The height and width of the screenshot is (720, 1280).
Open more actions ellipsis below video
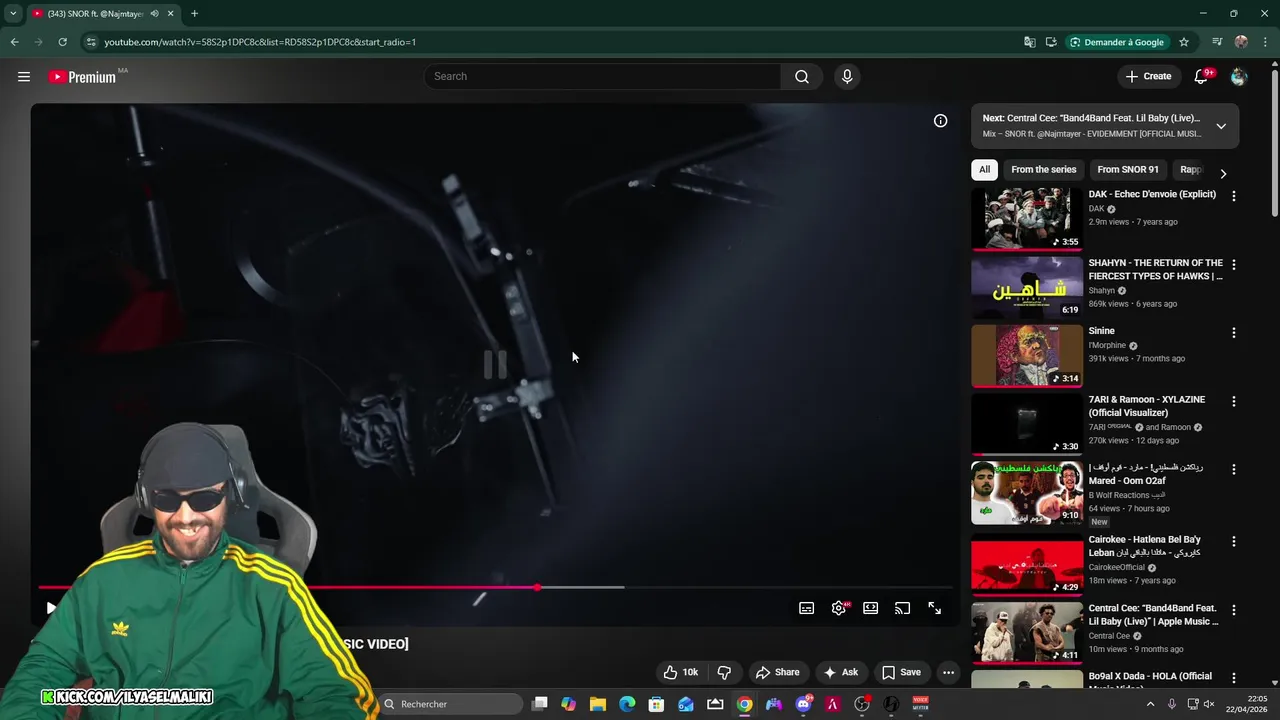[948, 672]
